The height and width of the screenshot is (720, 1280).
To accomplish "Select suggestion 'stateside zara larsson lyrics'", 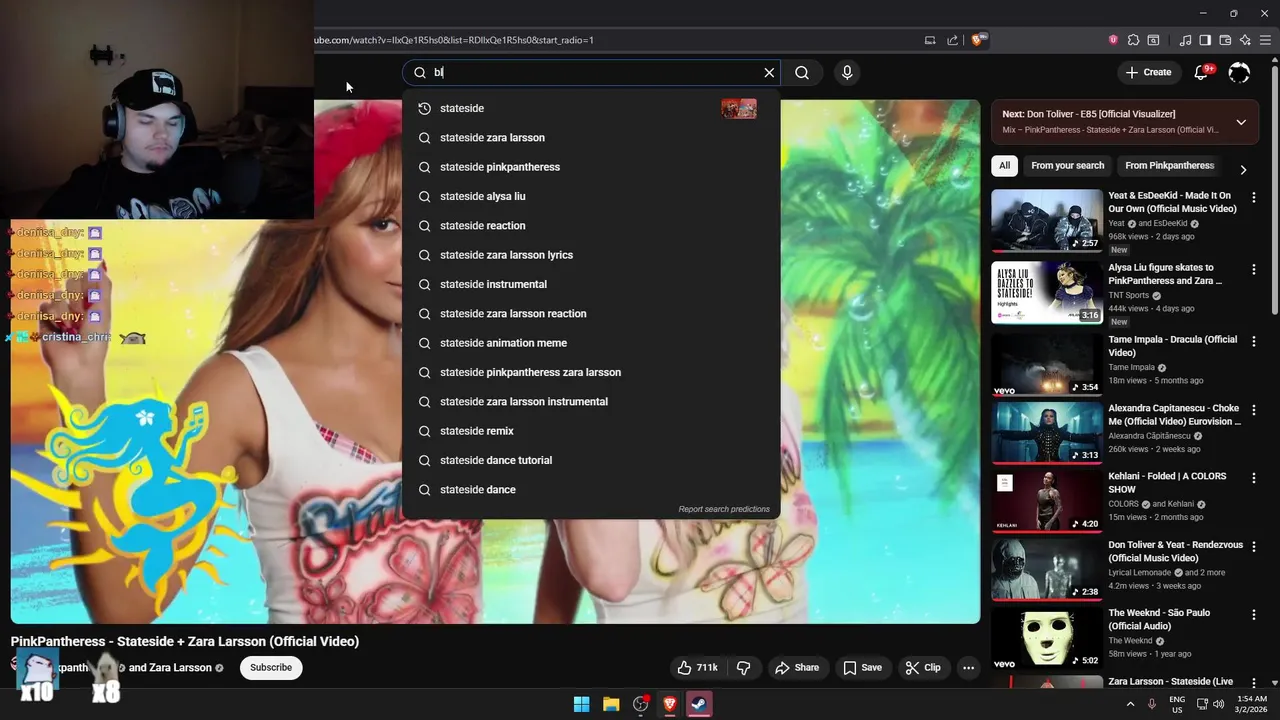I will pos(590,255).
